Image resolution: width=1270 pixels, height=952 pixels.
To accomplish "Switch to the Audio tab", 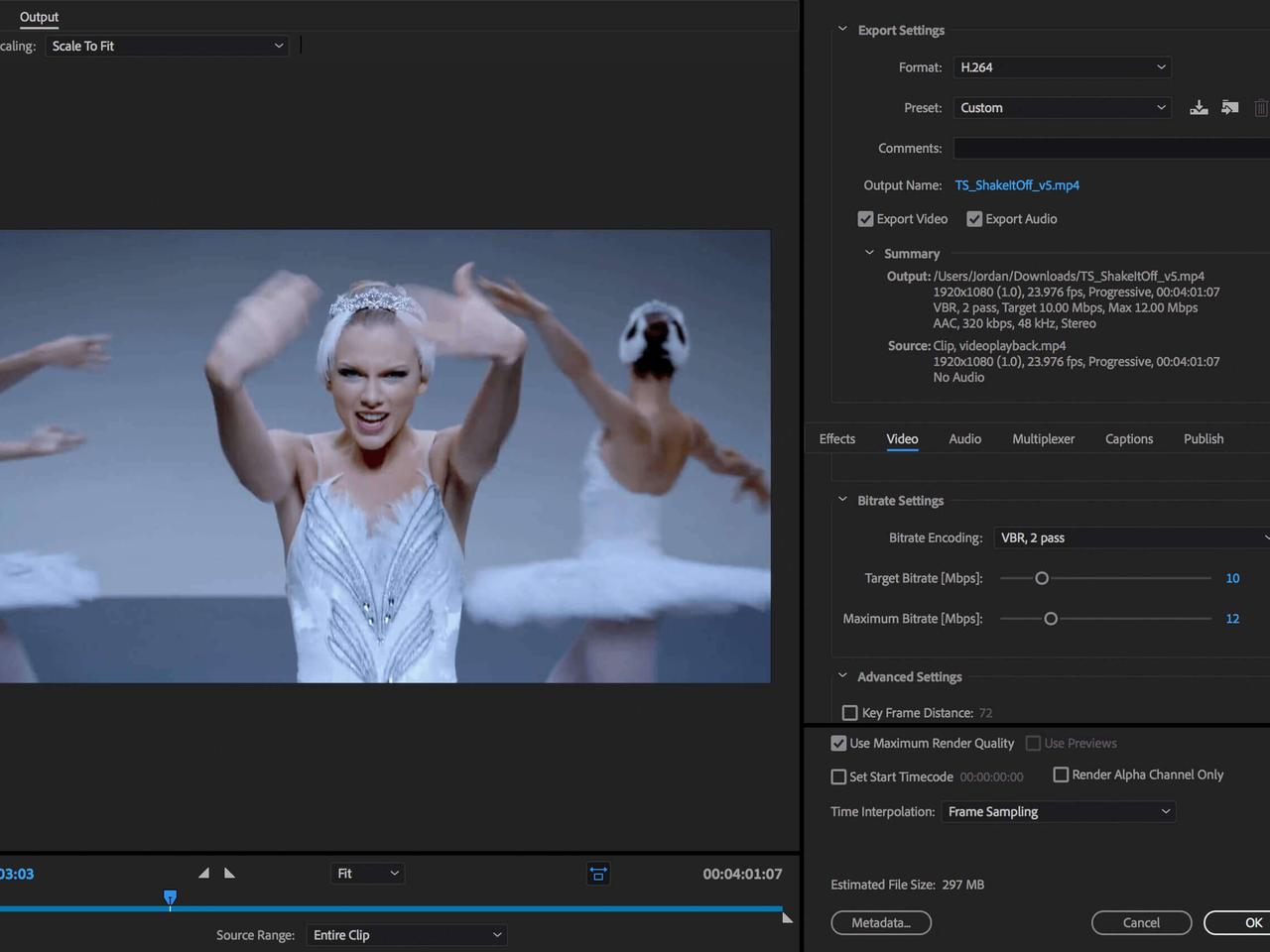I will coord(964,439).
